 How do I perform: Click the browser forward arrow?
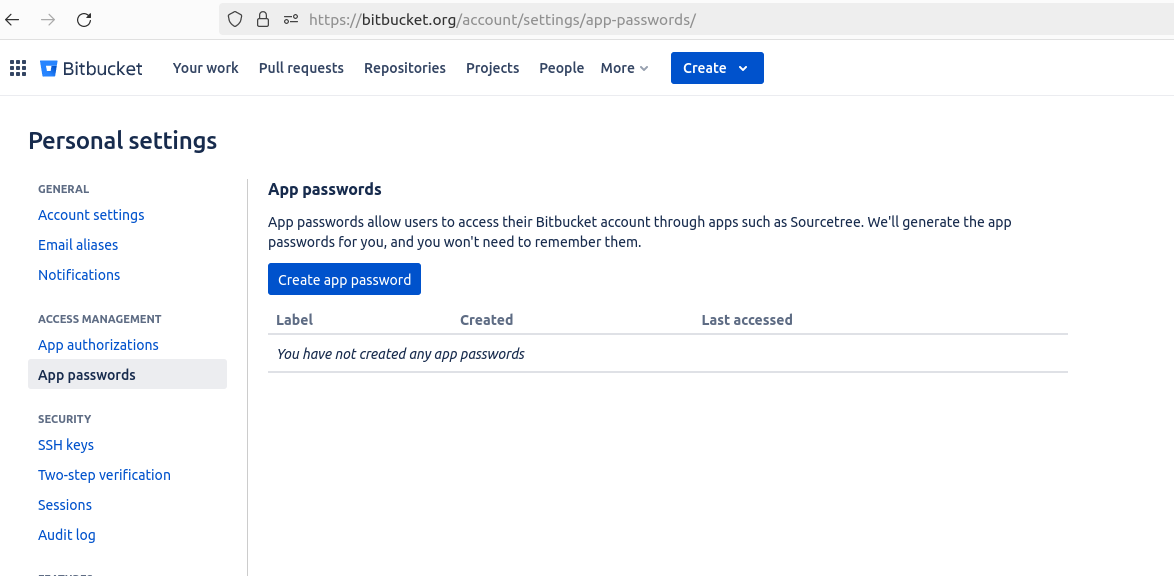click(48, 19)
